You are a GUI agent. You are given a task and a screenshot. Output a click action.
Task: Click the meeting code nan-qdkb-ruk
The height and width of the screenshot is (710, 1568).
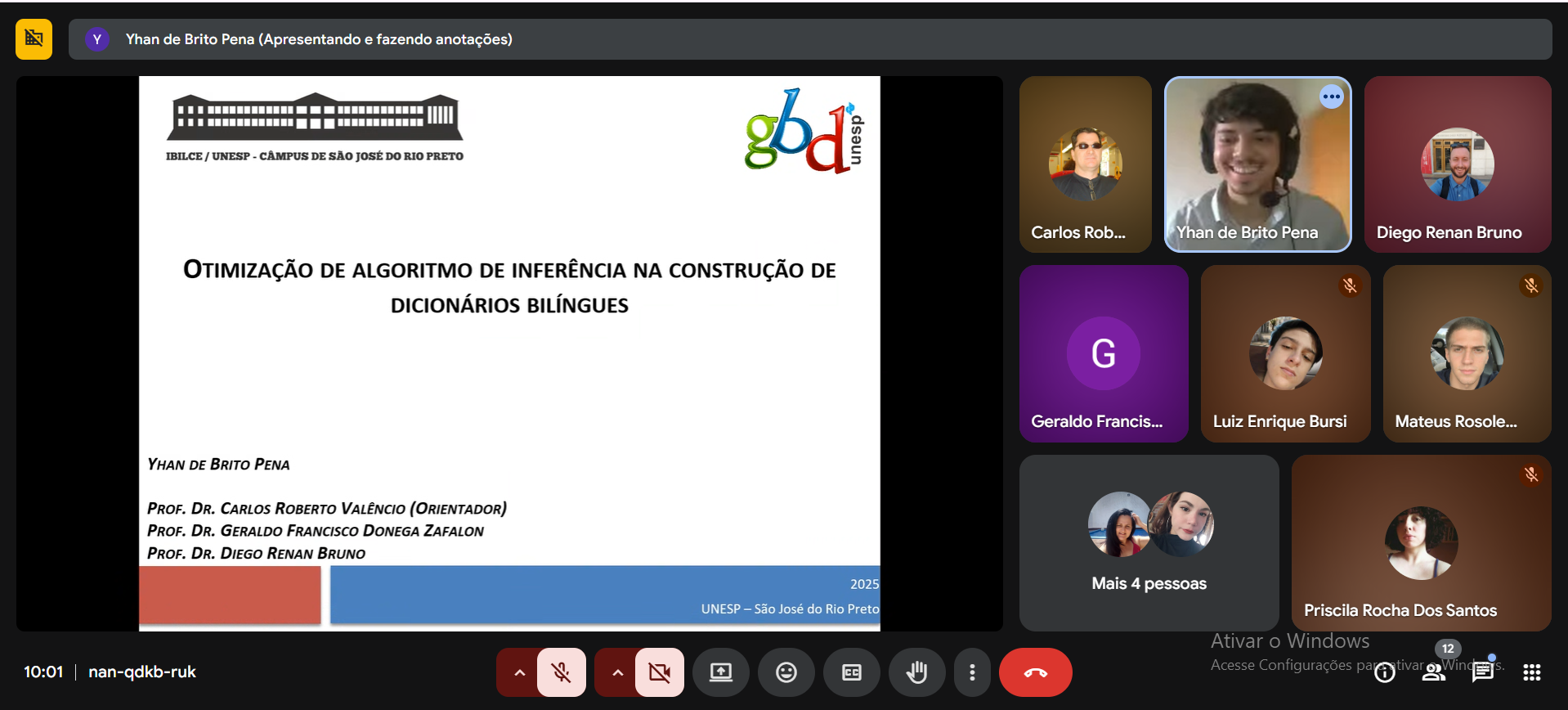[142, 672]
